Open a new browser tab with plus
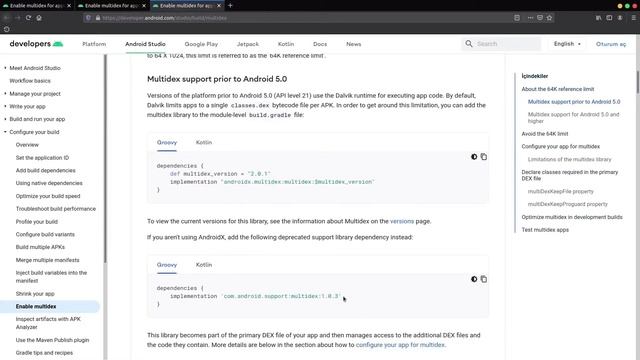 [x=230, y=6]
